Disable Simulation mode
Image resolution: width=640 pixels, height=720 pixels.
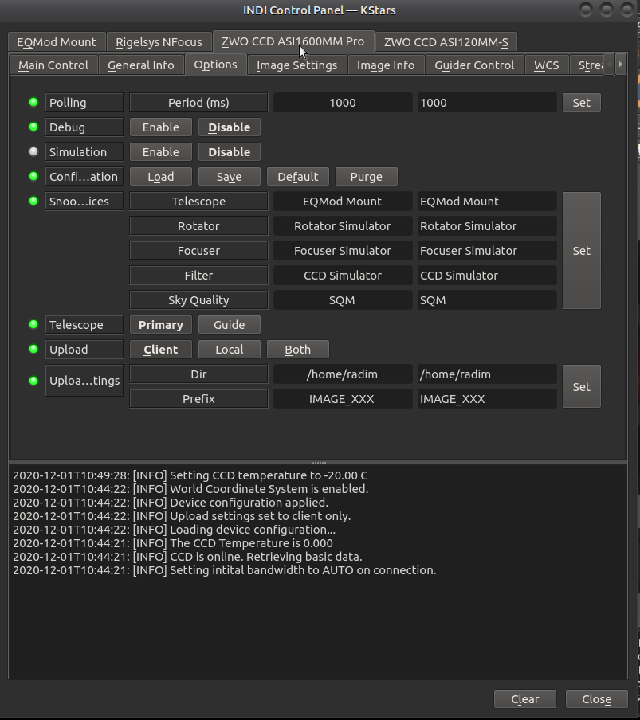(229, 152)
